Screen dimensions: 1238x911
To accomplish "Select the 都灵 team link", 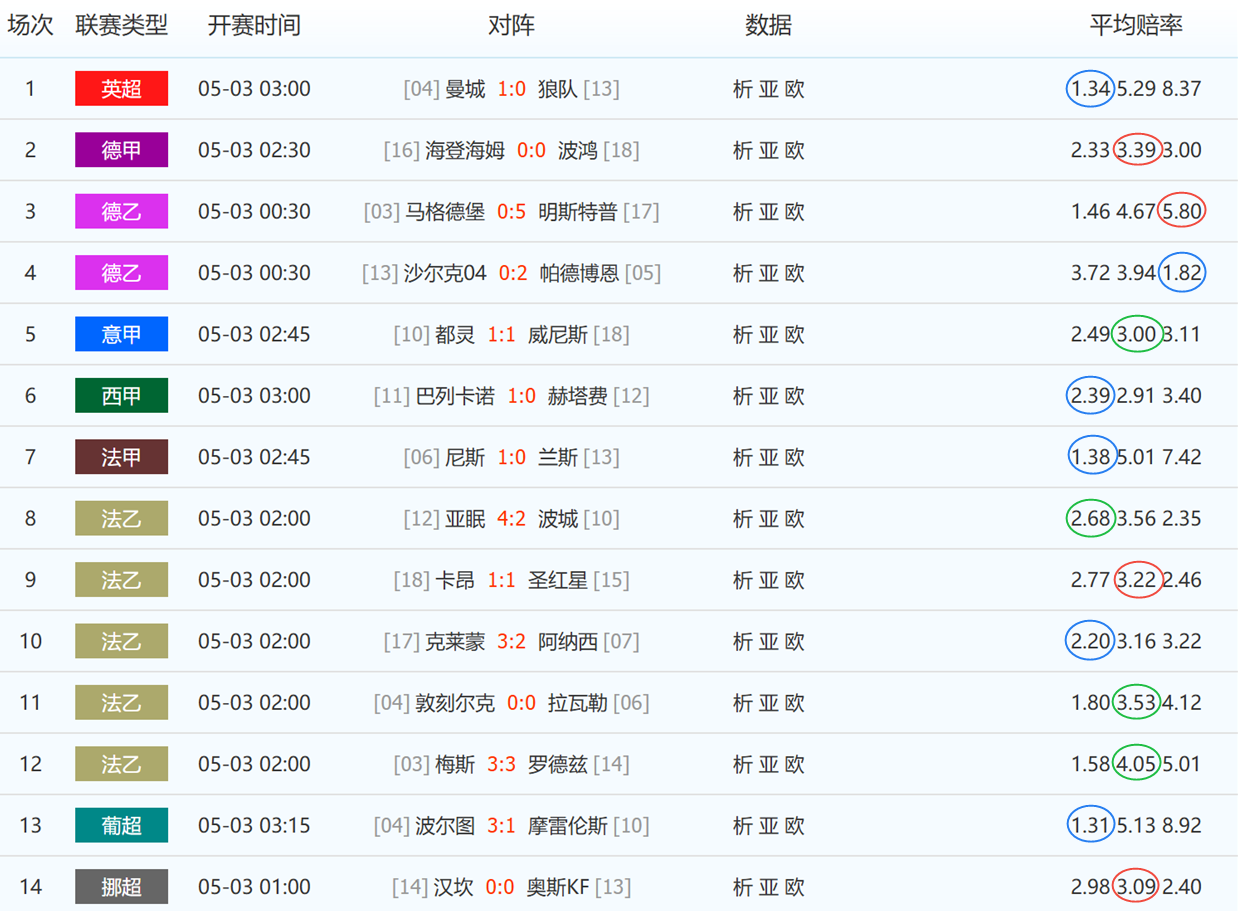I will coord(455,334).
